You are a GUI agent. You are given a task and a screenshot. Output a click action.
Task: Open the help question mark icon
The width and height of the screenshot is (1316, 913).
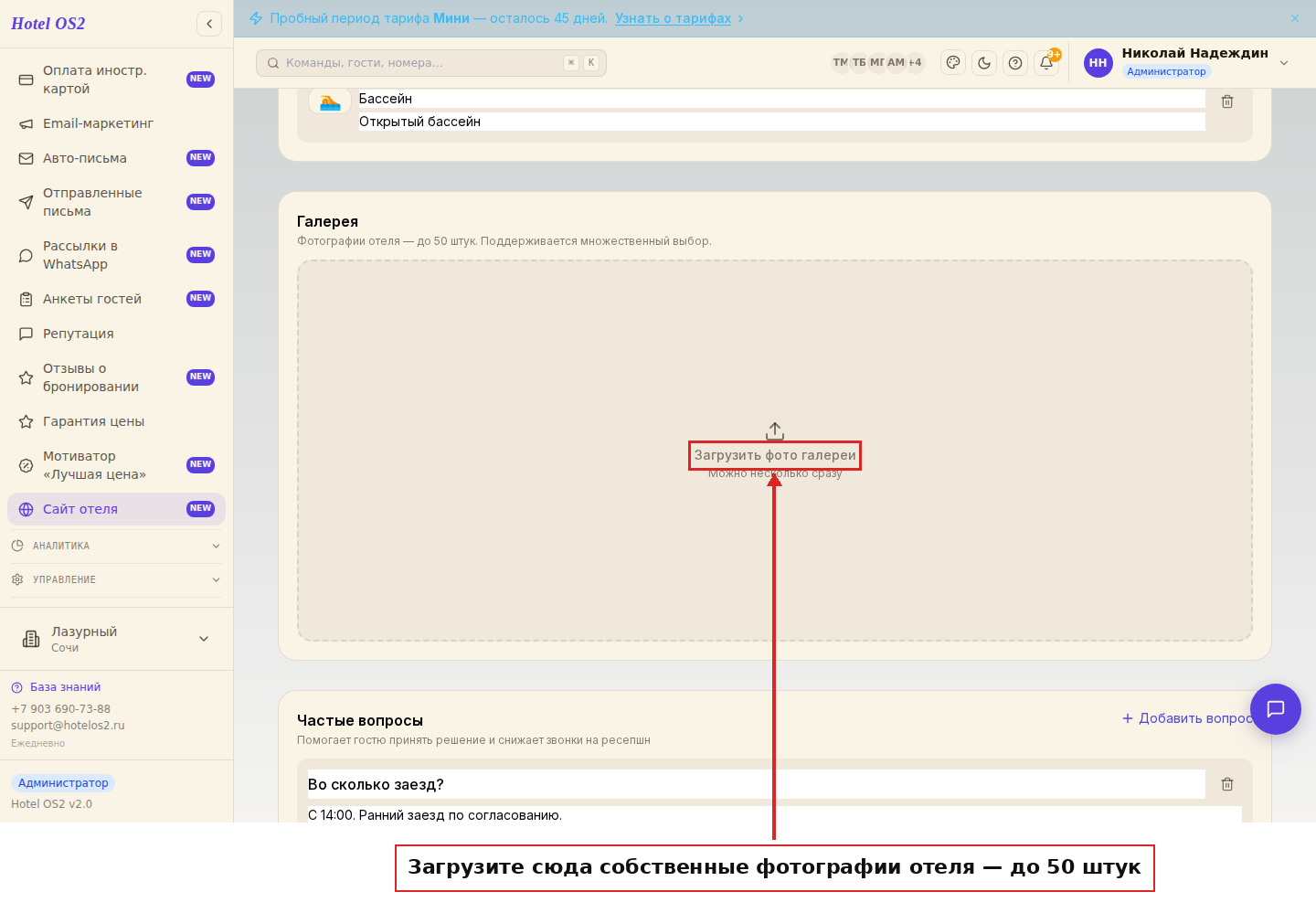coord(1015,62)
